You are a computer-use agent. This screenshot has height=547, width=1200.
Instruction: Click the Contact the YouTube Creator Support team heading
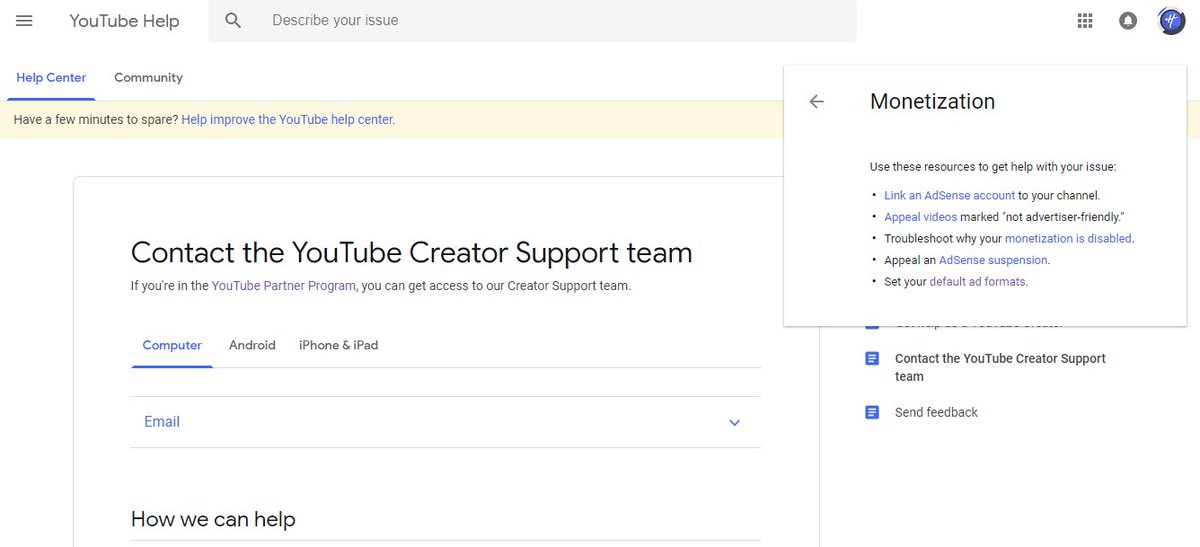411,252
